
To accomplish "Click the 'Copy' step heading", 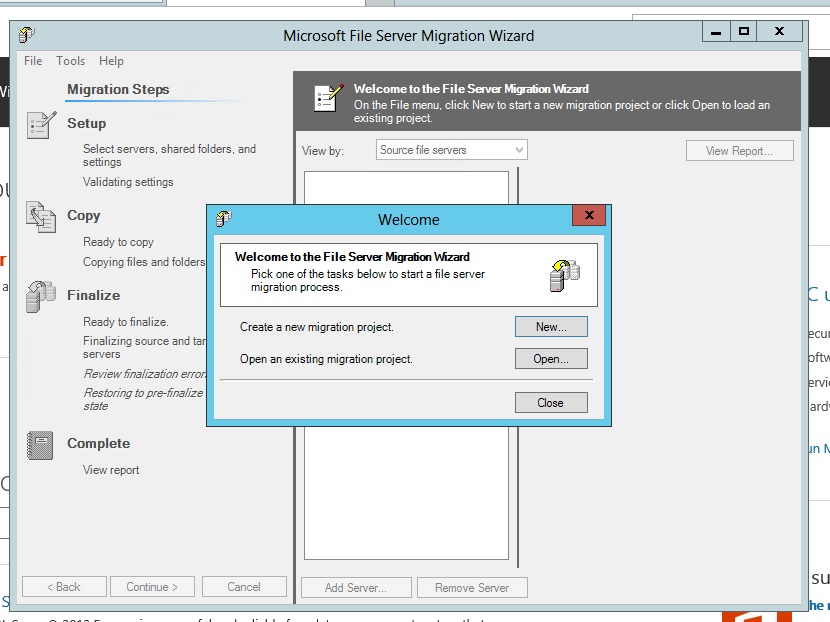I will (84, 215).
